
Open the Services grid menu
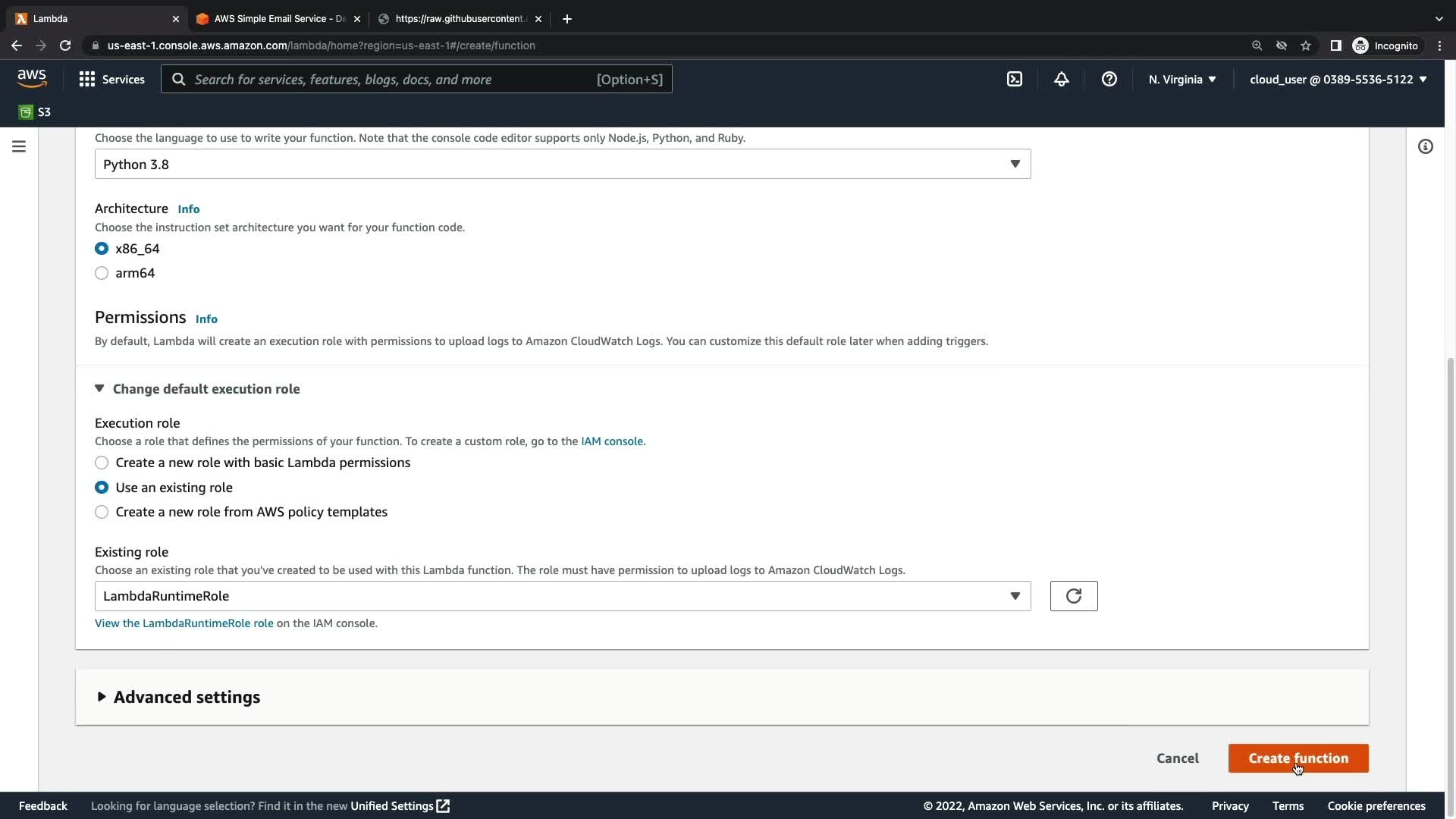tap(111, 79)
